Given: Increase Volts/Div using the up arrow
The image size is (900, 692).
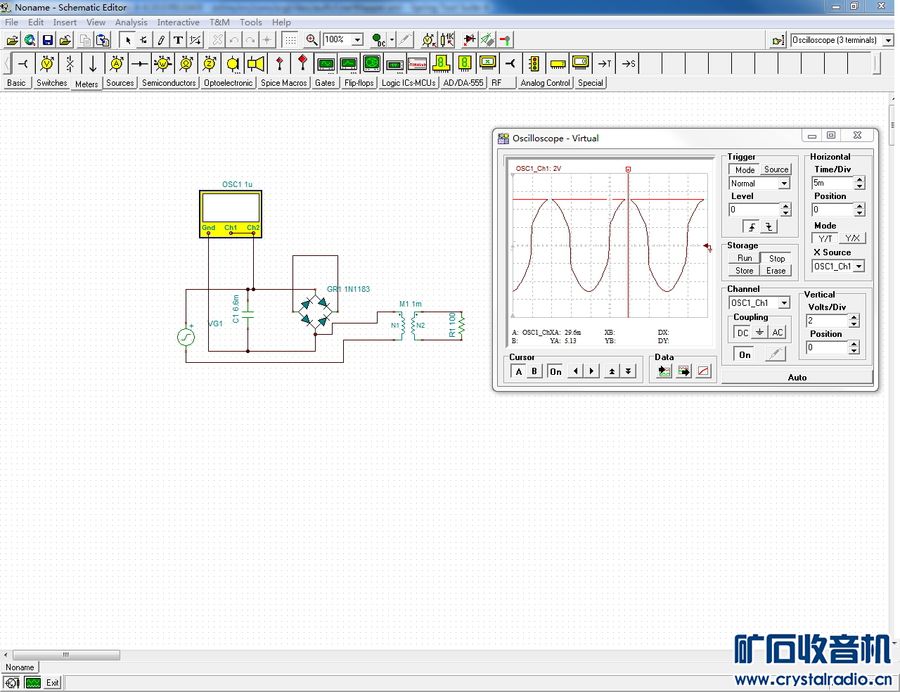Looking at the screenshot, I should [854, 317].
